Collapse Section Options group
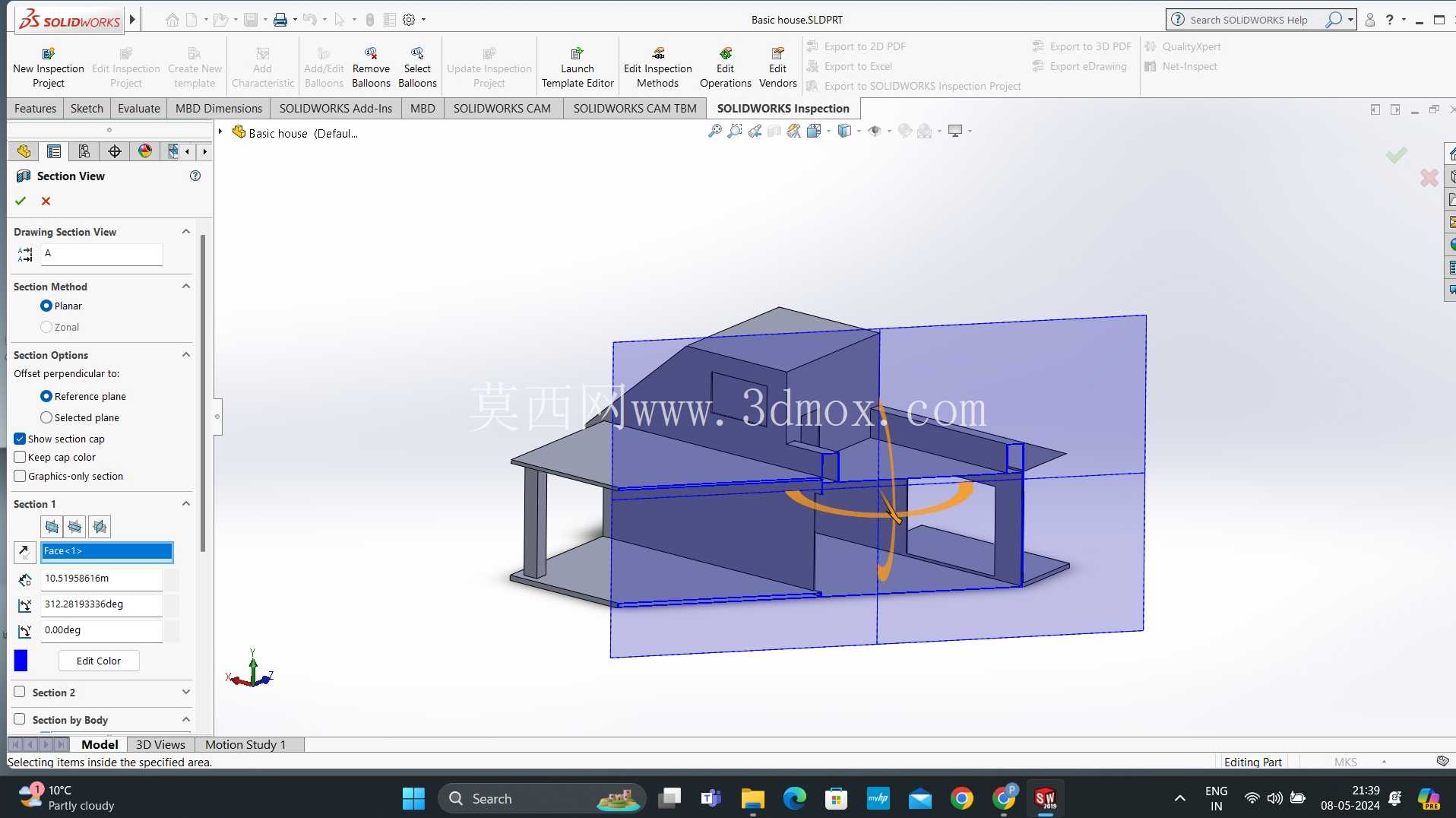 click(x=185, y=354)
